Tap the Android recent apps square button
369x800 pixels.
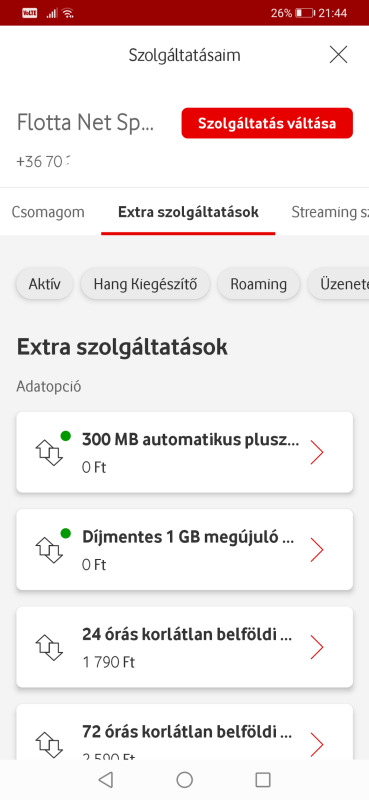[x=263, y=780]
